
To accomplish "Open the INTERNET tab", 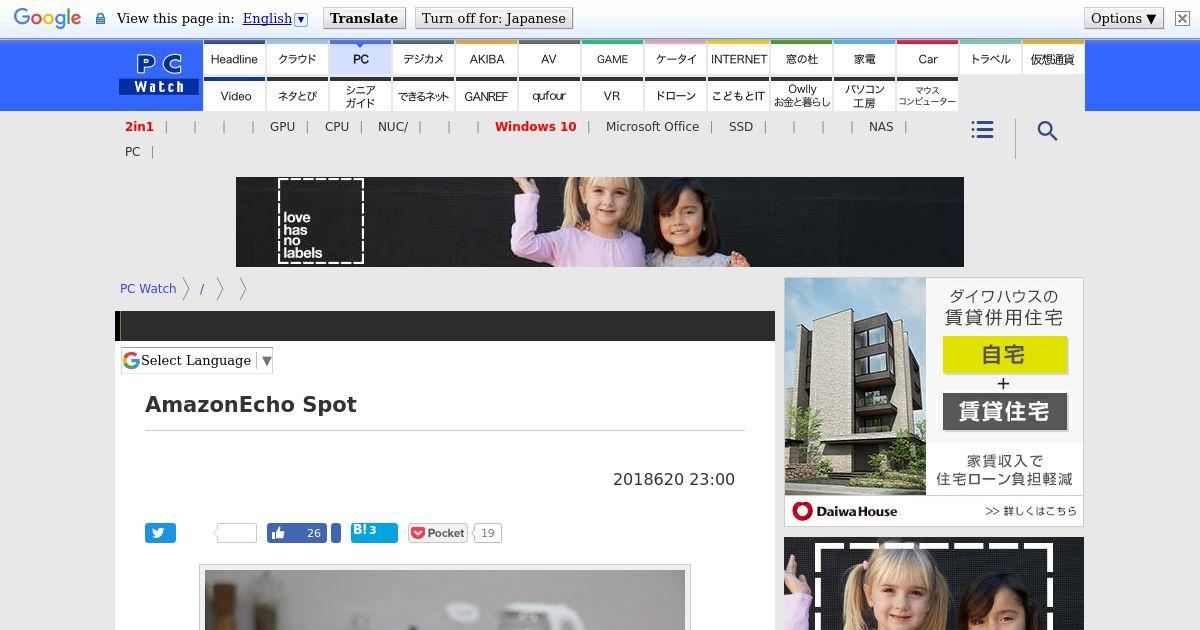I will tap(739, 58).
